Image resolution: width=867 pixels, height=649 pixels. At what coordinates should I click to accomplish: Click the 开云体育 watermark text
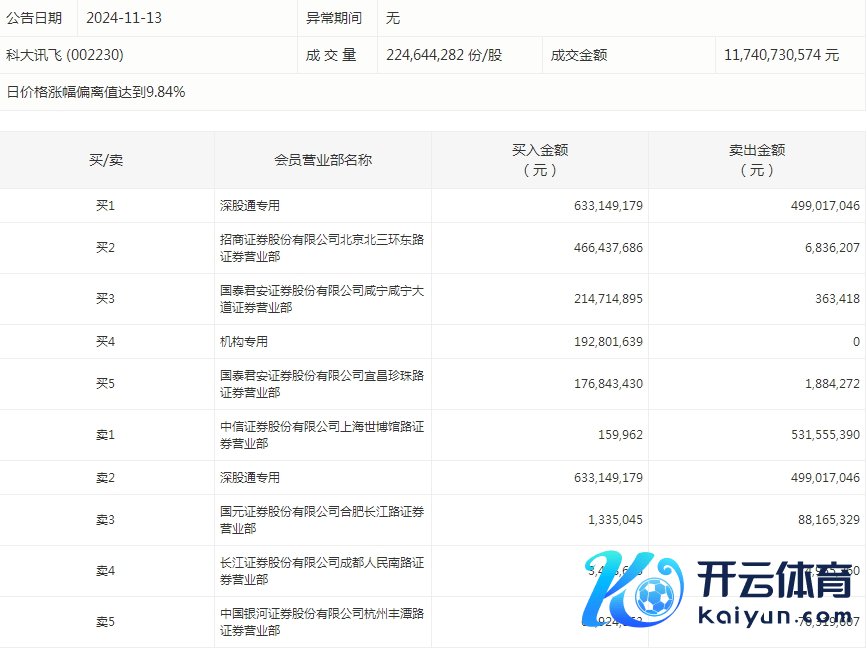click(x=767, y=577)
